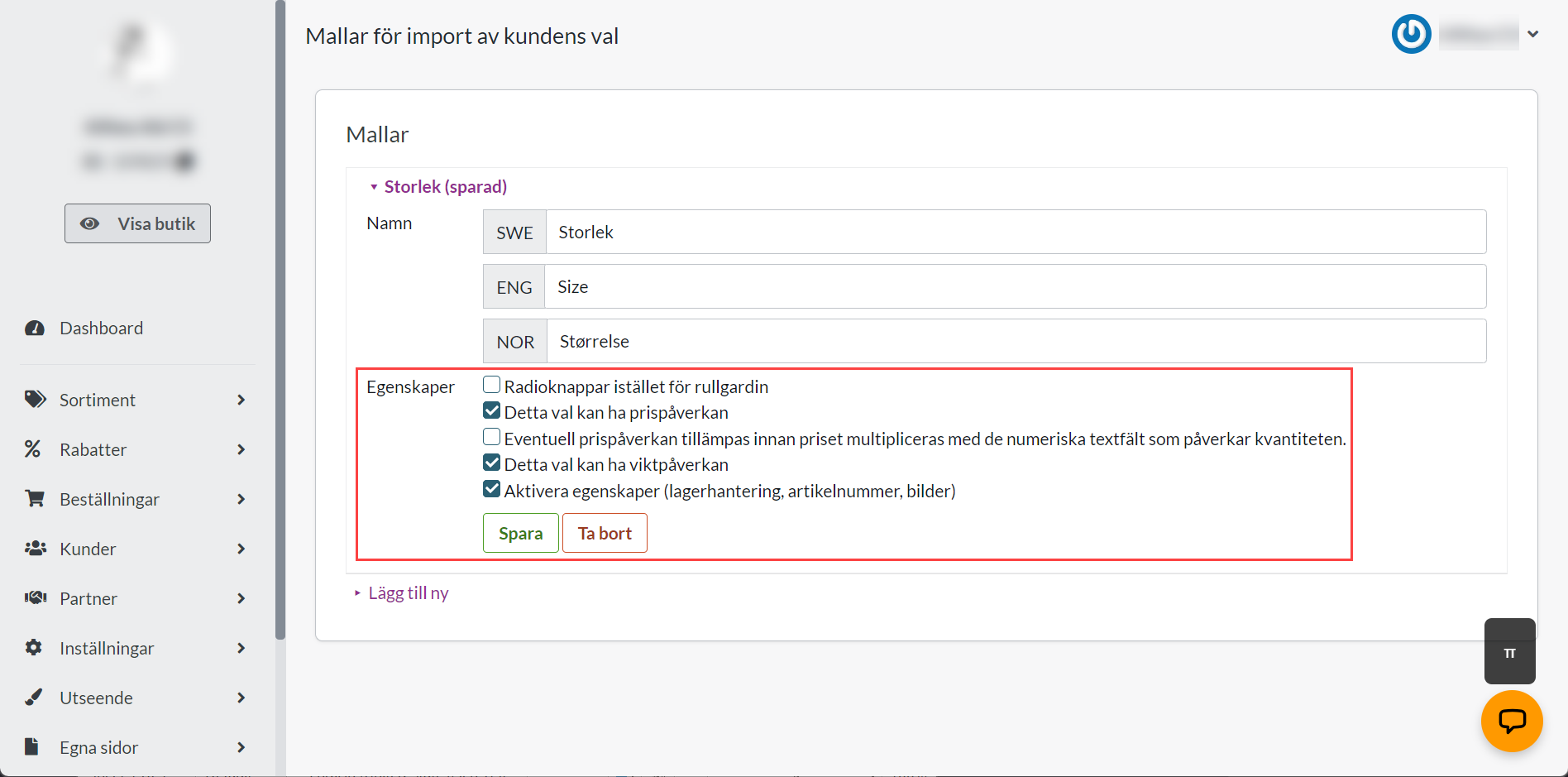Expand the Lägg till ny section

[x=408, y=593]
